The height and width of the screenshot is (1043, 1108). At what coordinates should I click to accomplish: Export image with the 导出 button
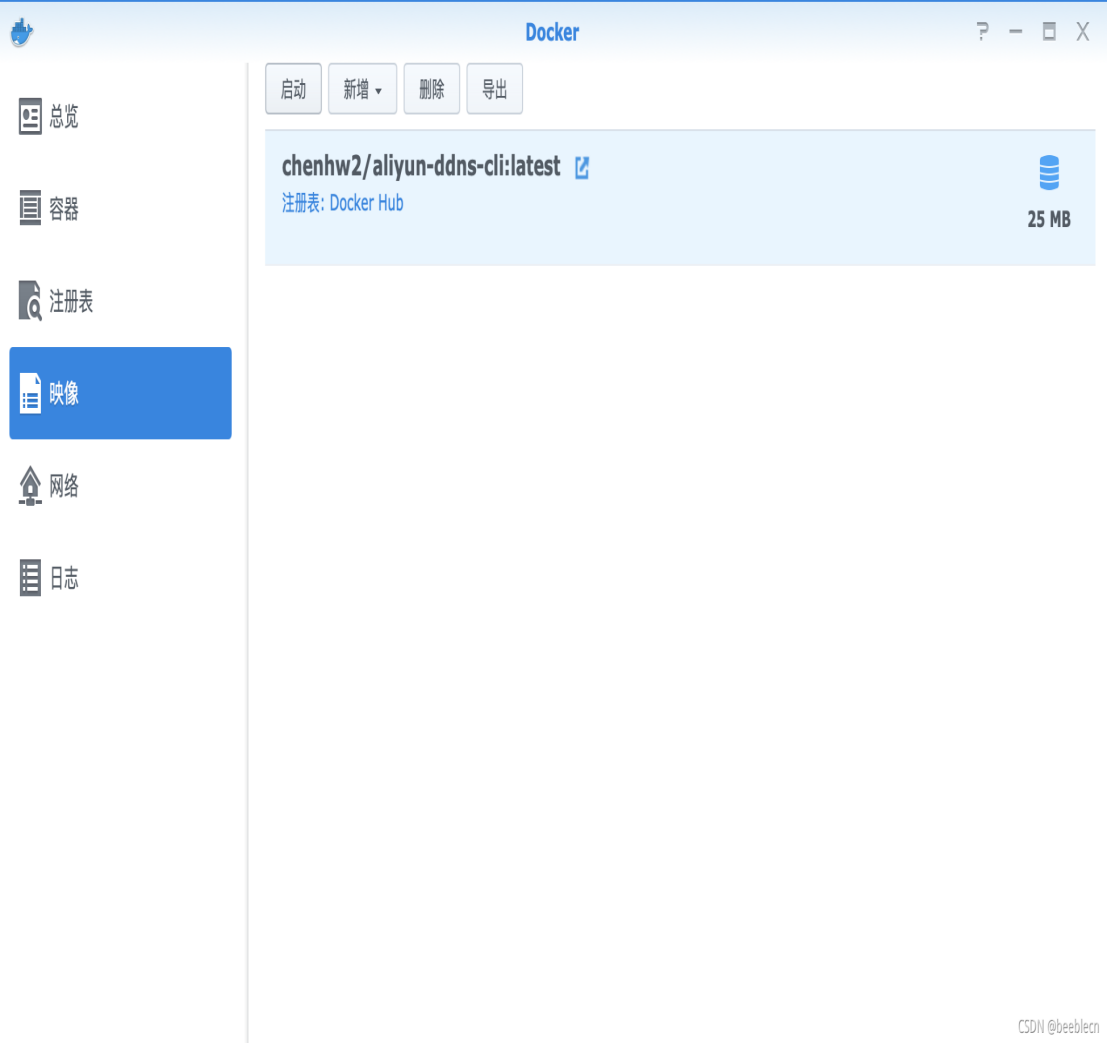point(495,89)
